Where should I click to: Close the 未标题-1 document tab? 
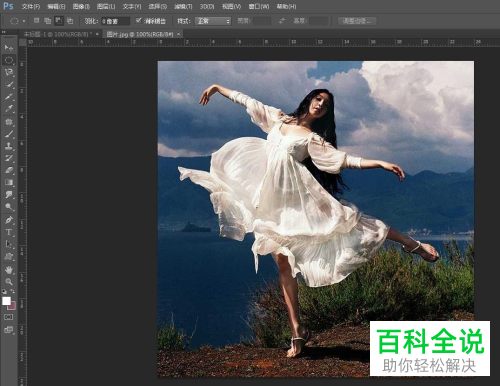pos(97,34)
